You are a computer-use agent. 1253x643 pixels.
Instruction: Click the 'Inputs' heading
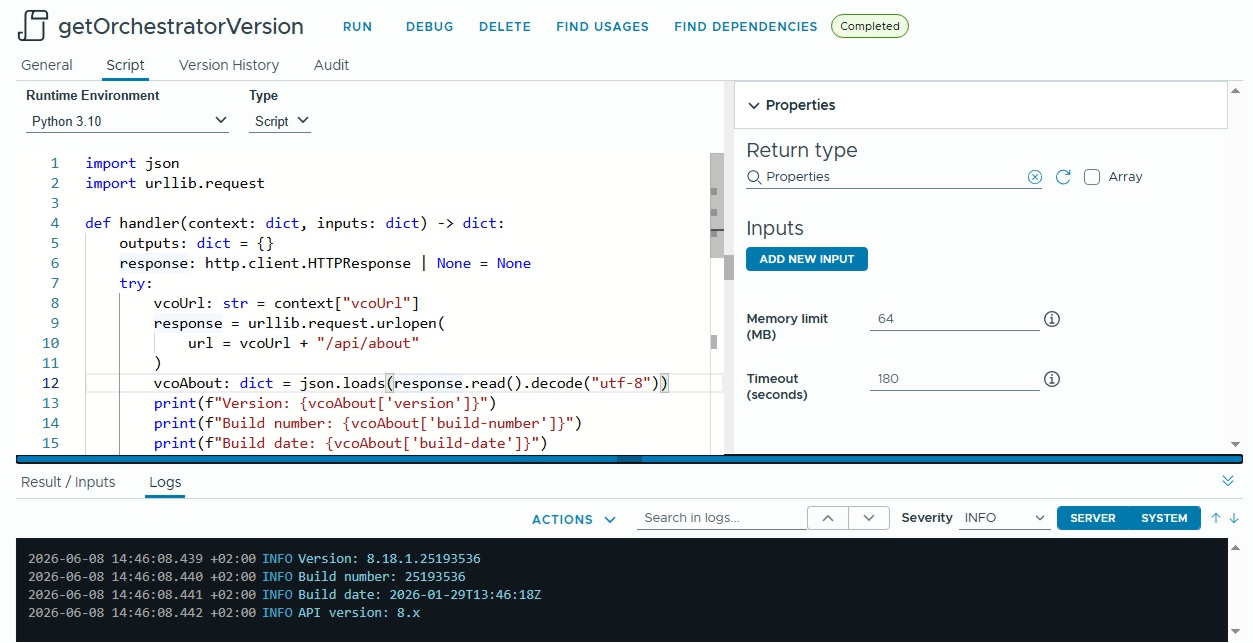pyautogui.click(x=775, y=228)
